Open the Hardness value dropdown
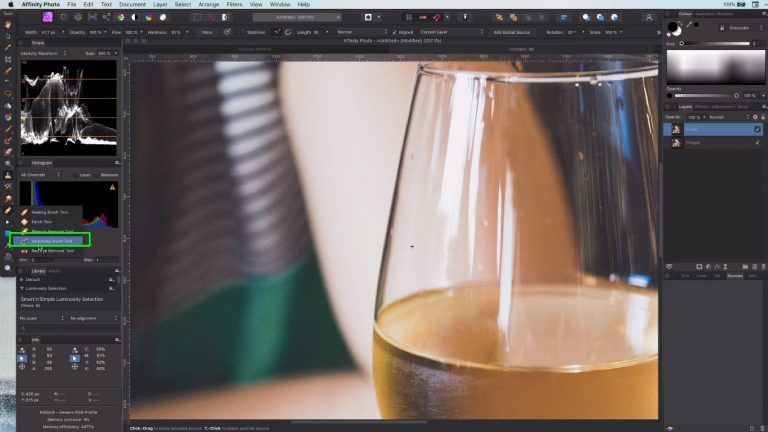Image resolution: width=768 pixels, height=432 pixels. coord(187,32)
